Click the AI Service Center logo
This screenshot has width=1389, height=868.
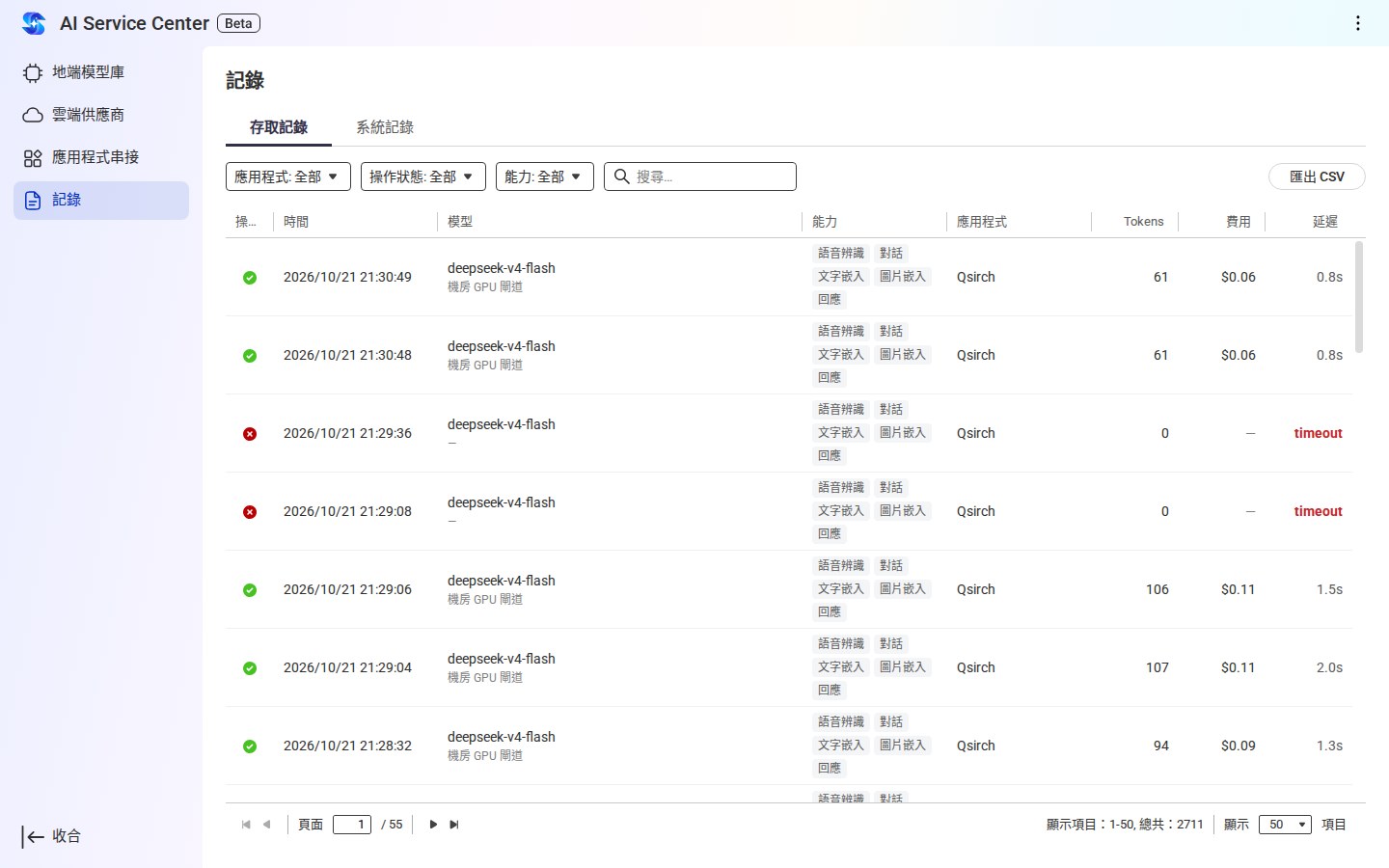34,23
